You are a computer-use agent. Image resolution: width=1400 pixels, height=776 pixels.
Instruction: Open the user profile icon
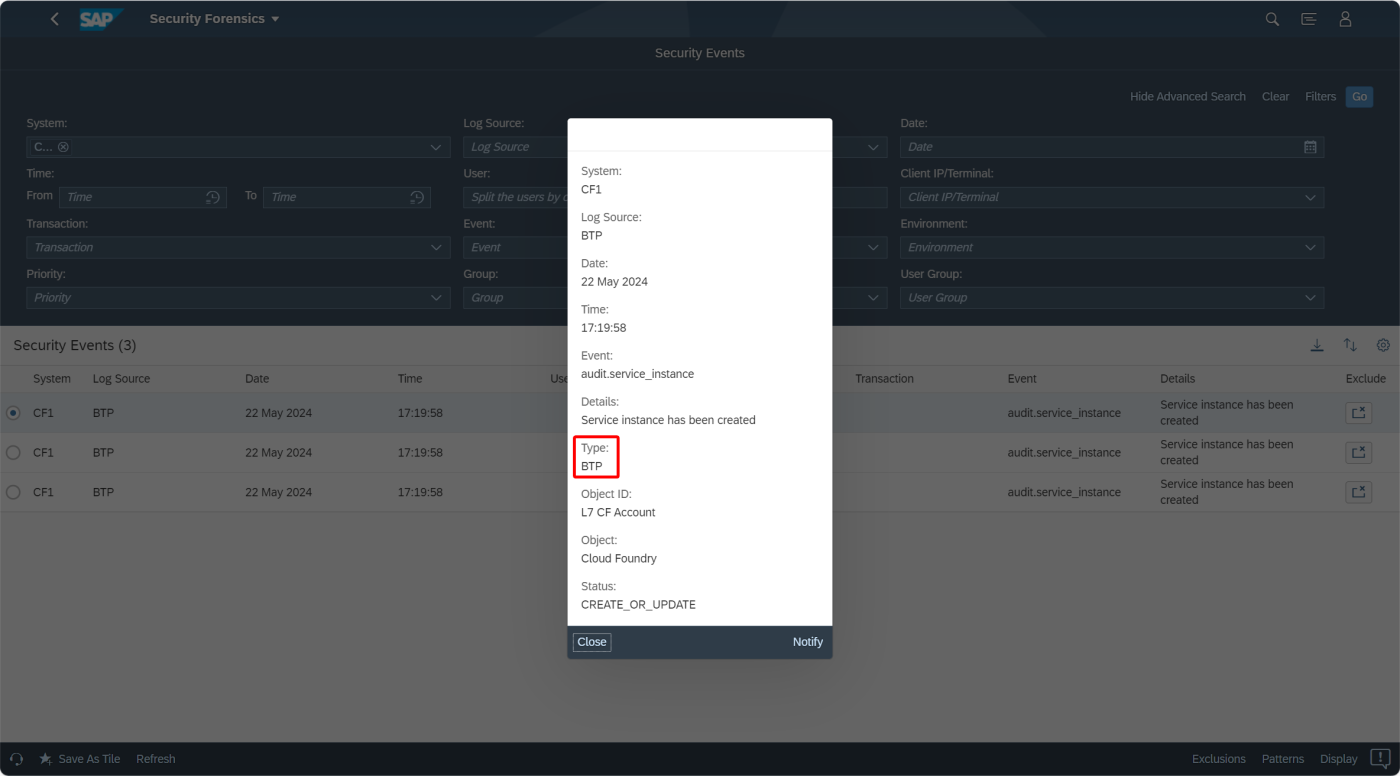(1345, 18)
